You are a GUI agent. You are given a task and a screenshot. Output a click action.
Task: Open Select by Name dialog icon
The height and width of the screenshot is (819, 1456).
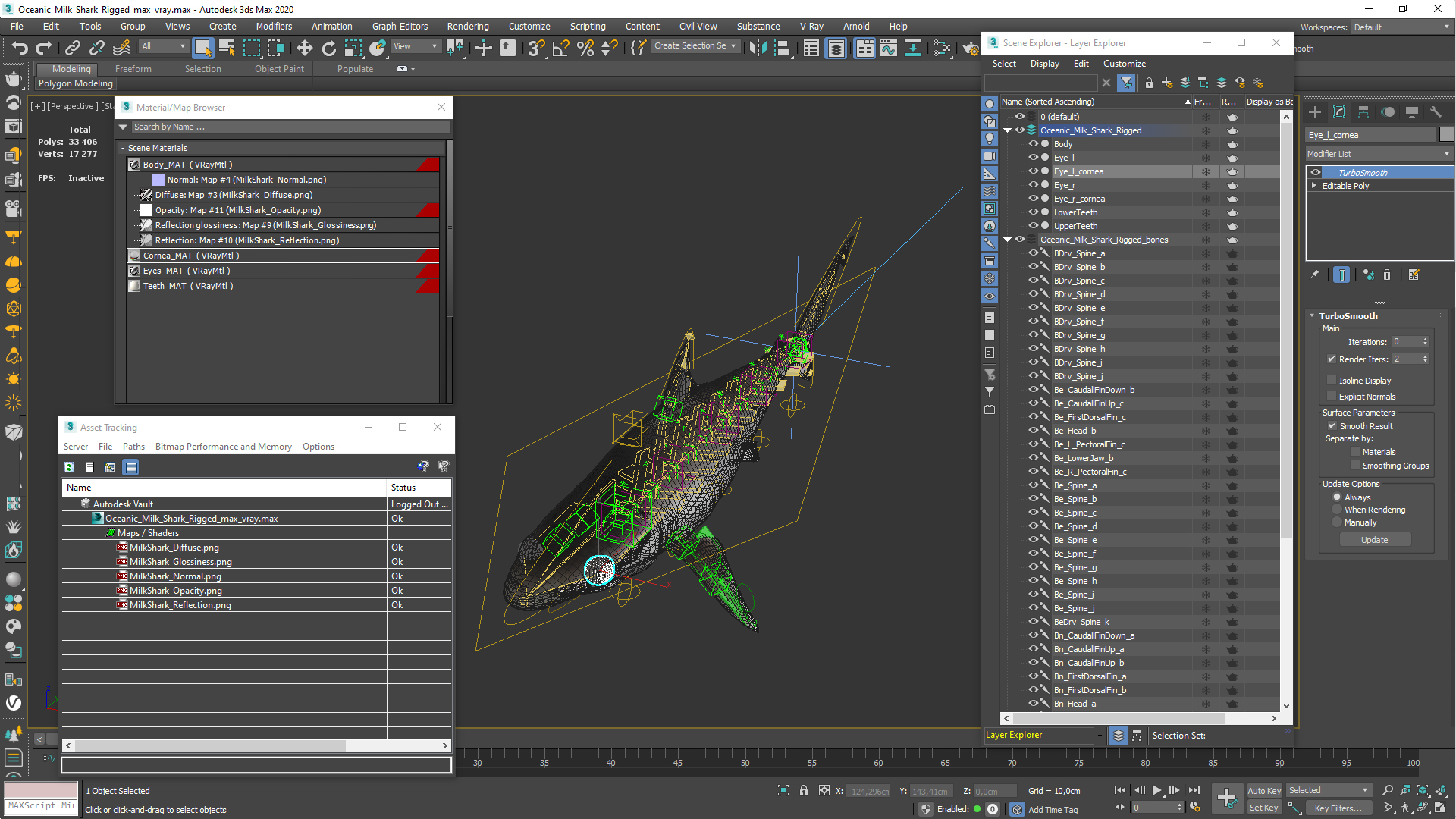(x=227, y=48)
